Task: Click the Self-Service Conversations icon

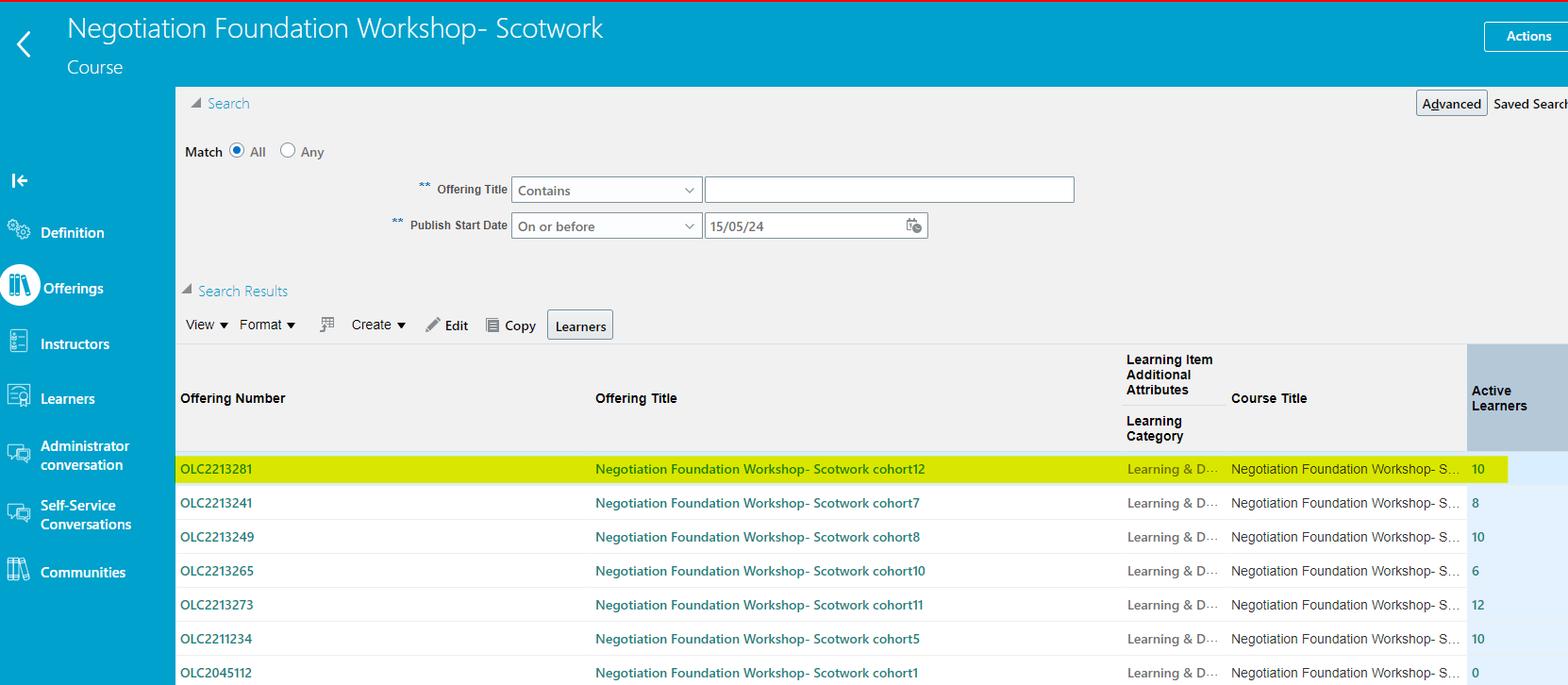Action: pos(19,512)
